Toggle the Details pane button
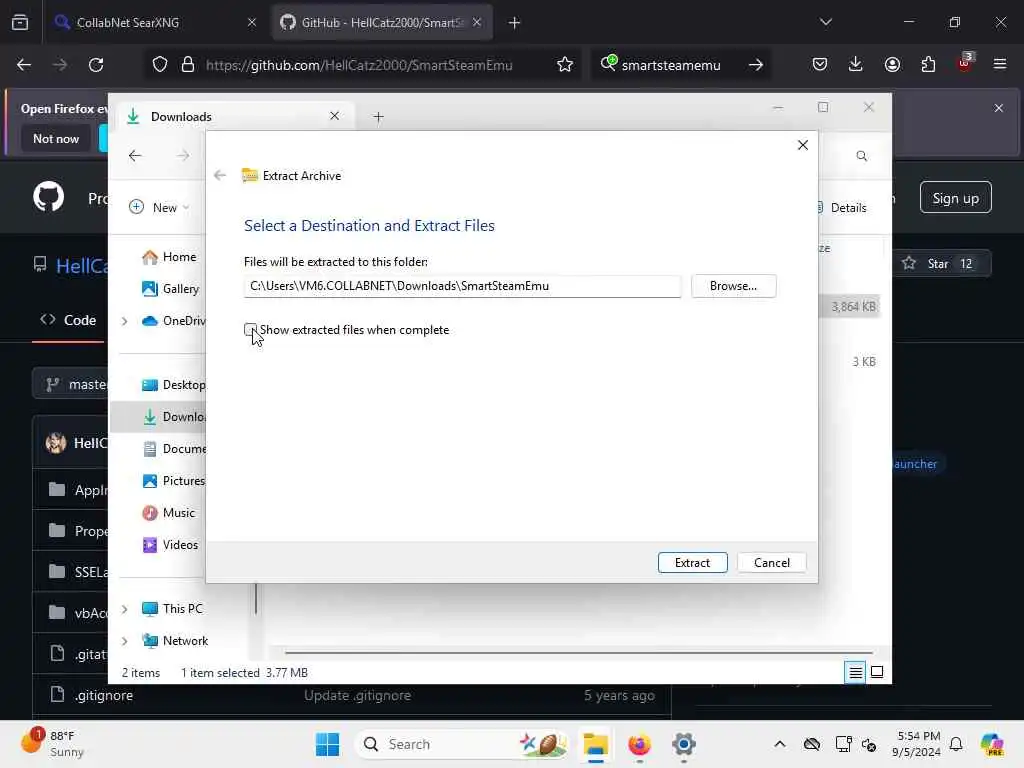Screen dimensions: 1024x768 [842, 208]
